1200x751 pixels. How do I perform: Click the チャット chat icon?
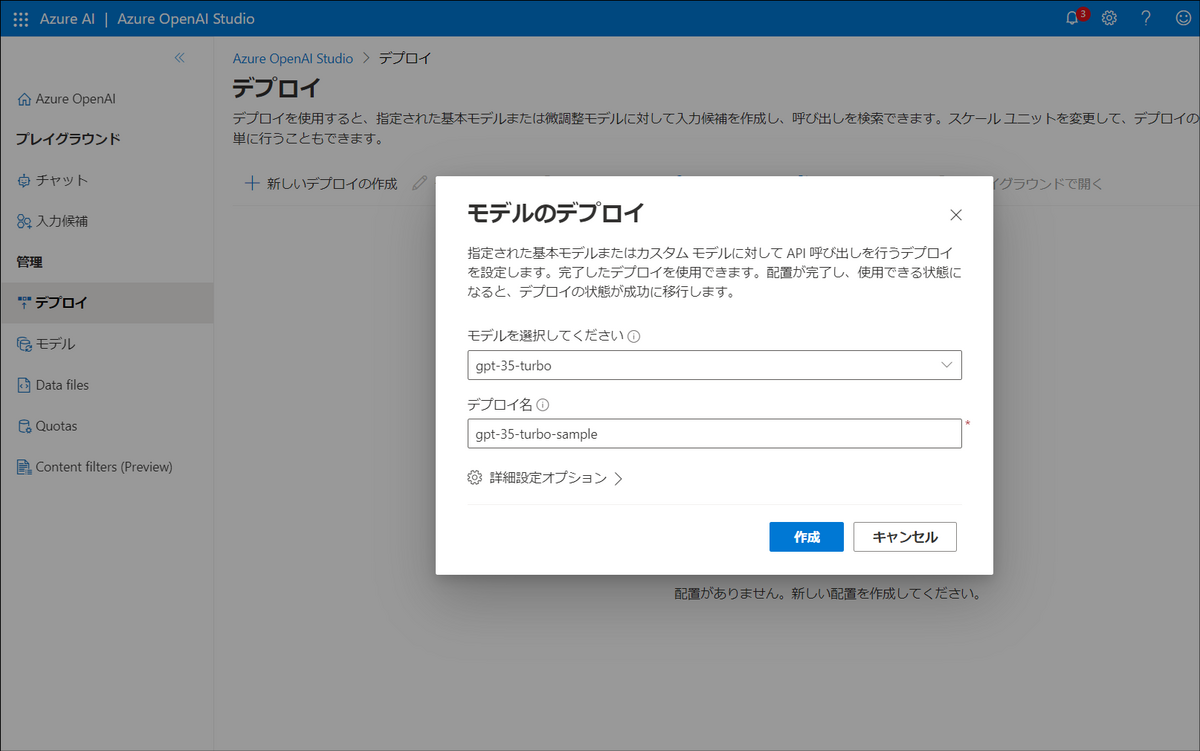tap(24, 180)
